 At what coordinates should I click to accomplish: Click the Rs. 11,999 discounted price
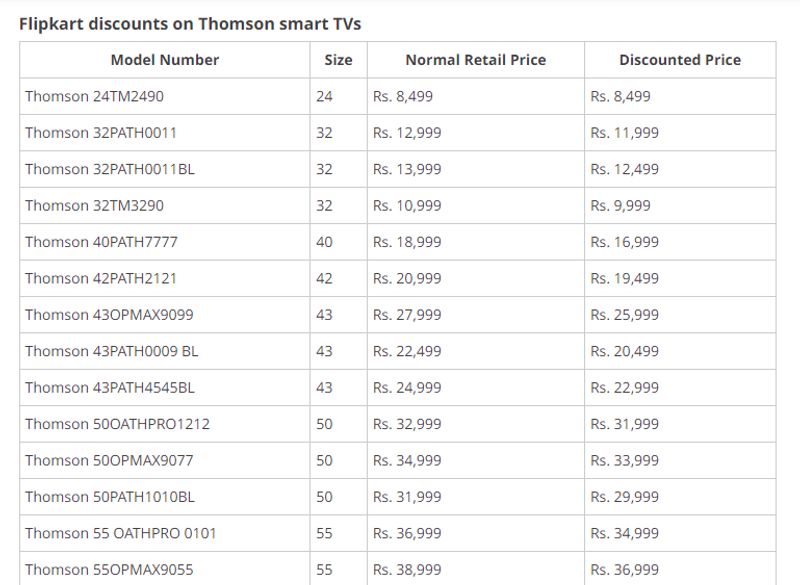click(x=625, y=133)
